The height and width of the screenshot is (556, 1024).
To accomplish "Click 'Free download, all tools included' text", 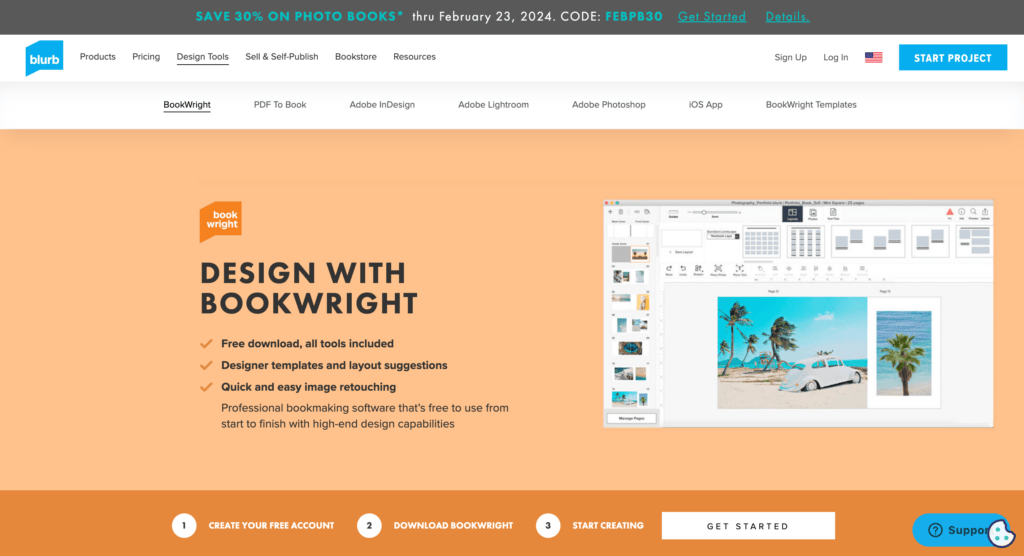I will (x=308, y=344).
